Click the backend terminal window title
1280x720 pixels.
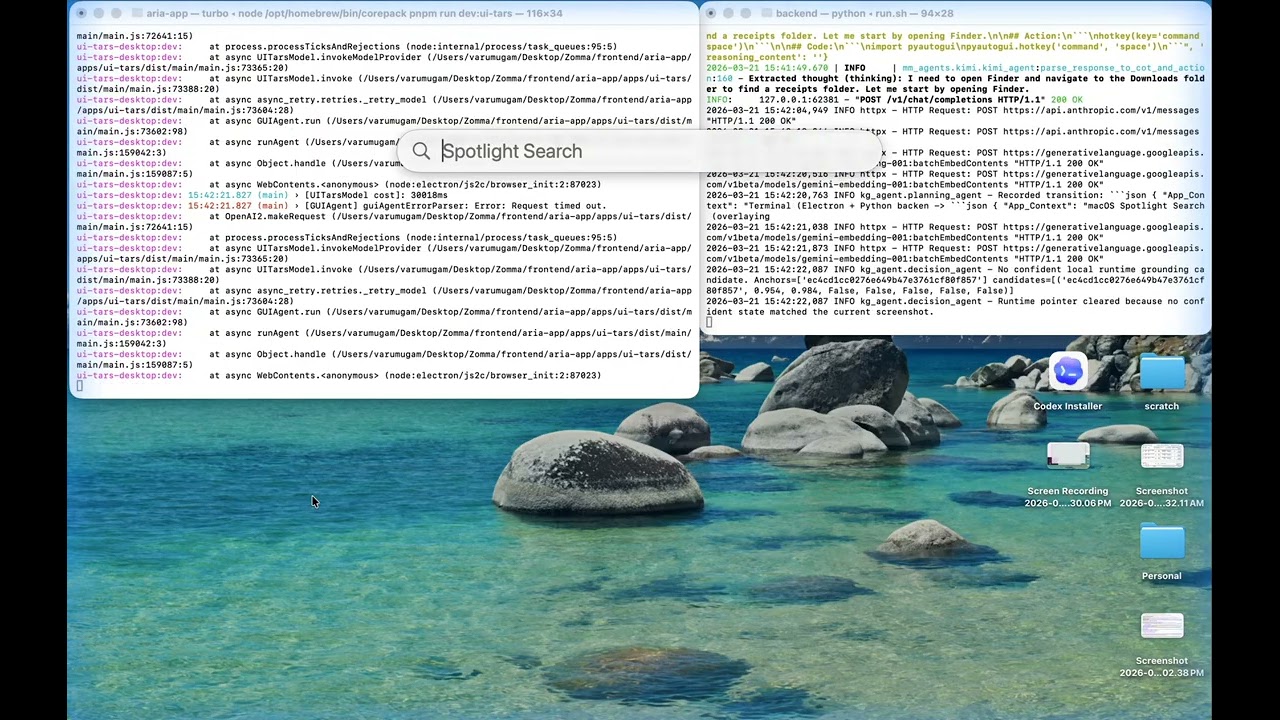(864, 13)
